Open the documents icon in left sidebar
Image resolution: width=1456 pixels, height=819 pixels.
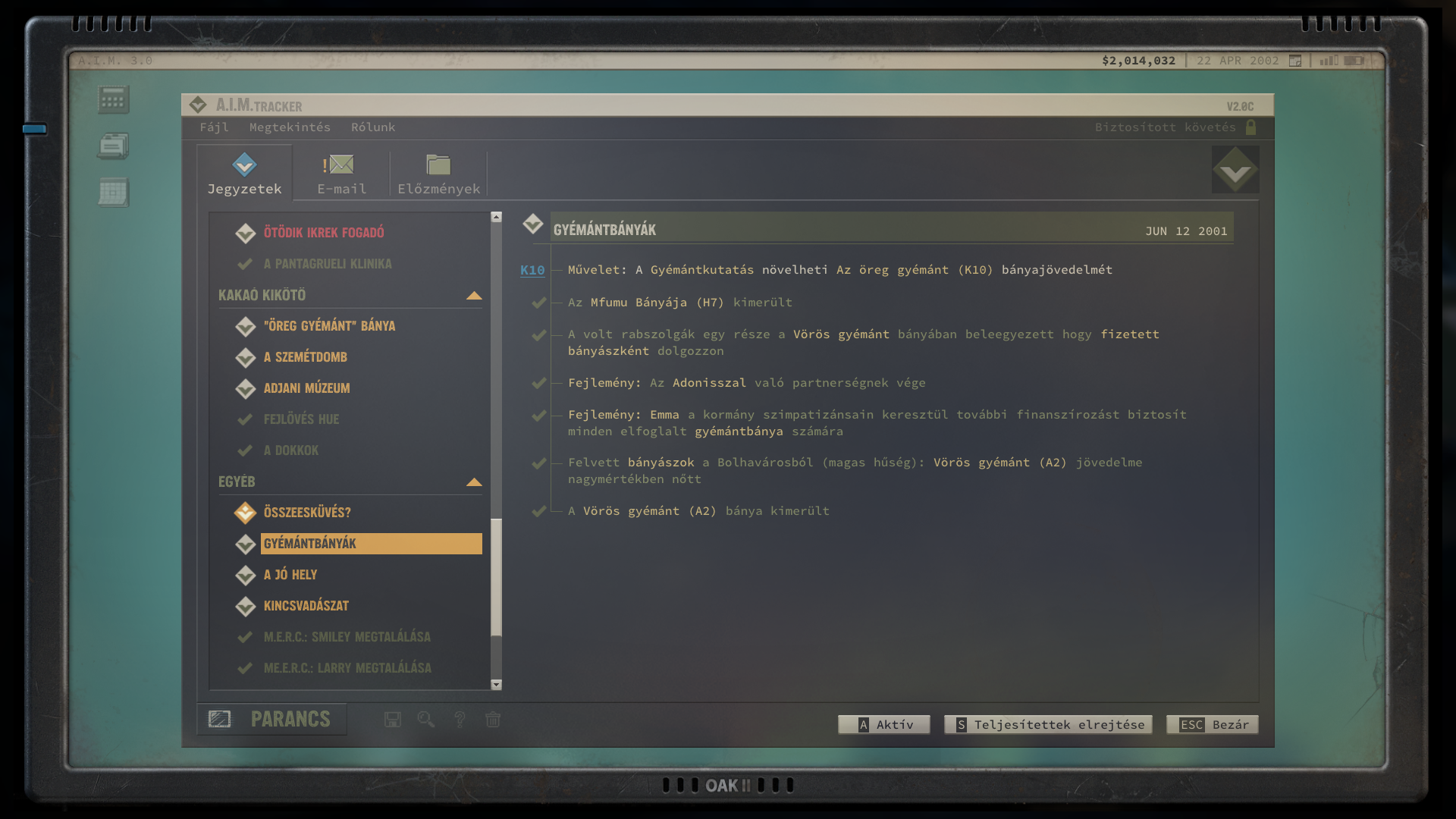(x=114, y=146)
